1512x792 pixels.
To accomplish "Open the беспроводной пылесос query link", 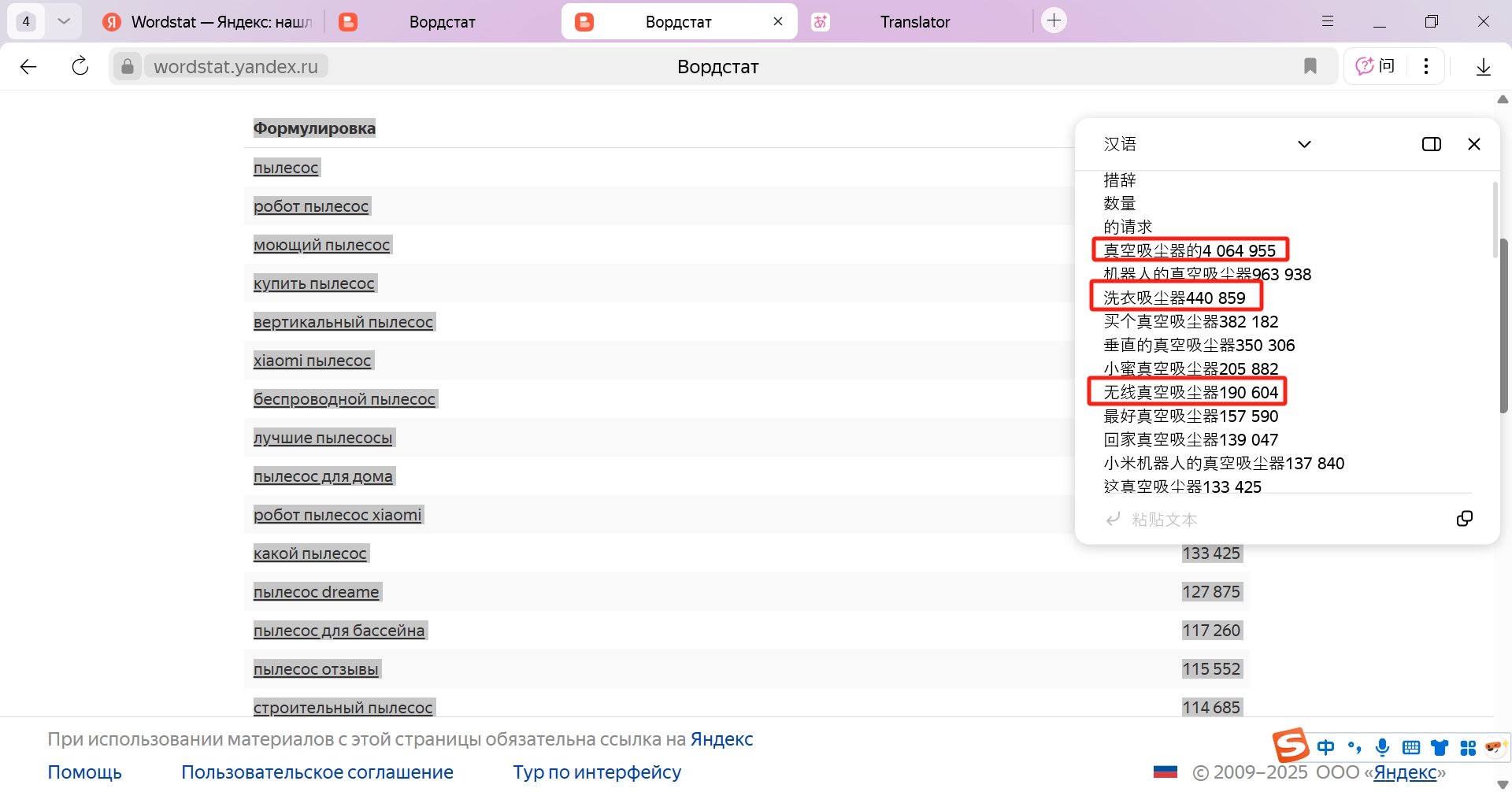I will click(x=344, y=399).
